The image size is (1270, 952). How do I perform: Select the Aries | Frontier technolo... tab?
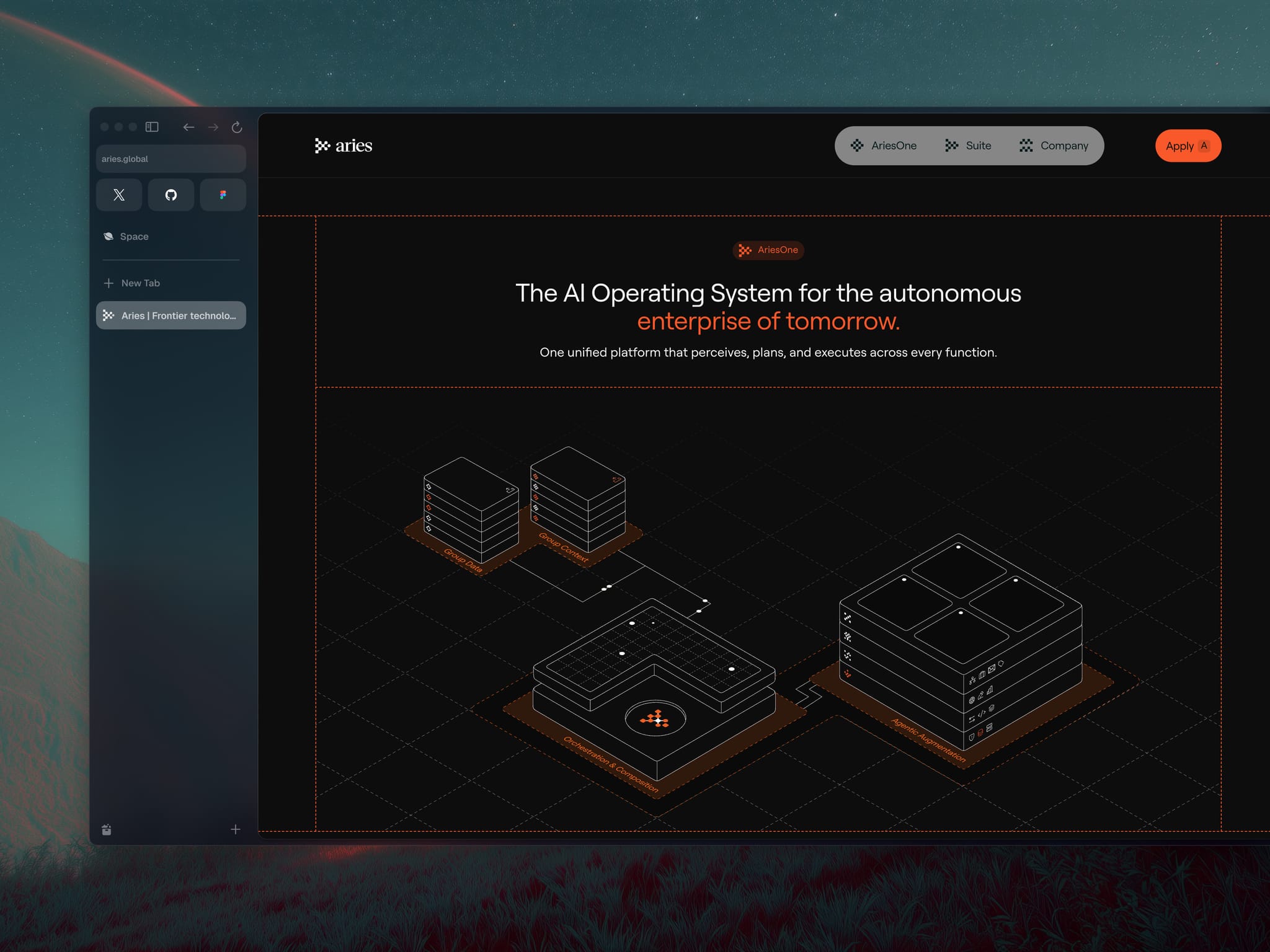[171, 315]
